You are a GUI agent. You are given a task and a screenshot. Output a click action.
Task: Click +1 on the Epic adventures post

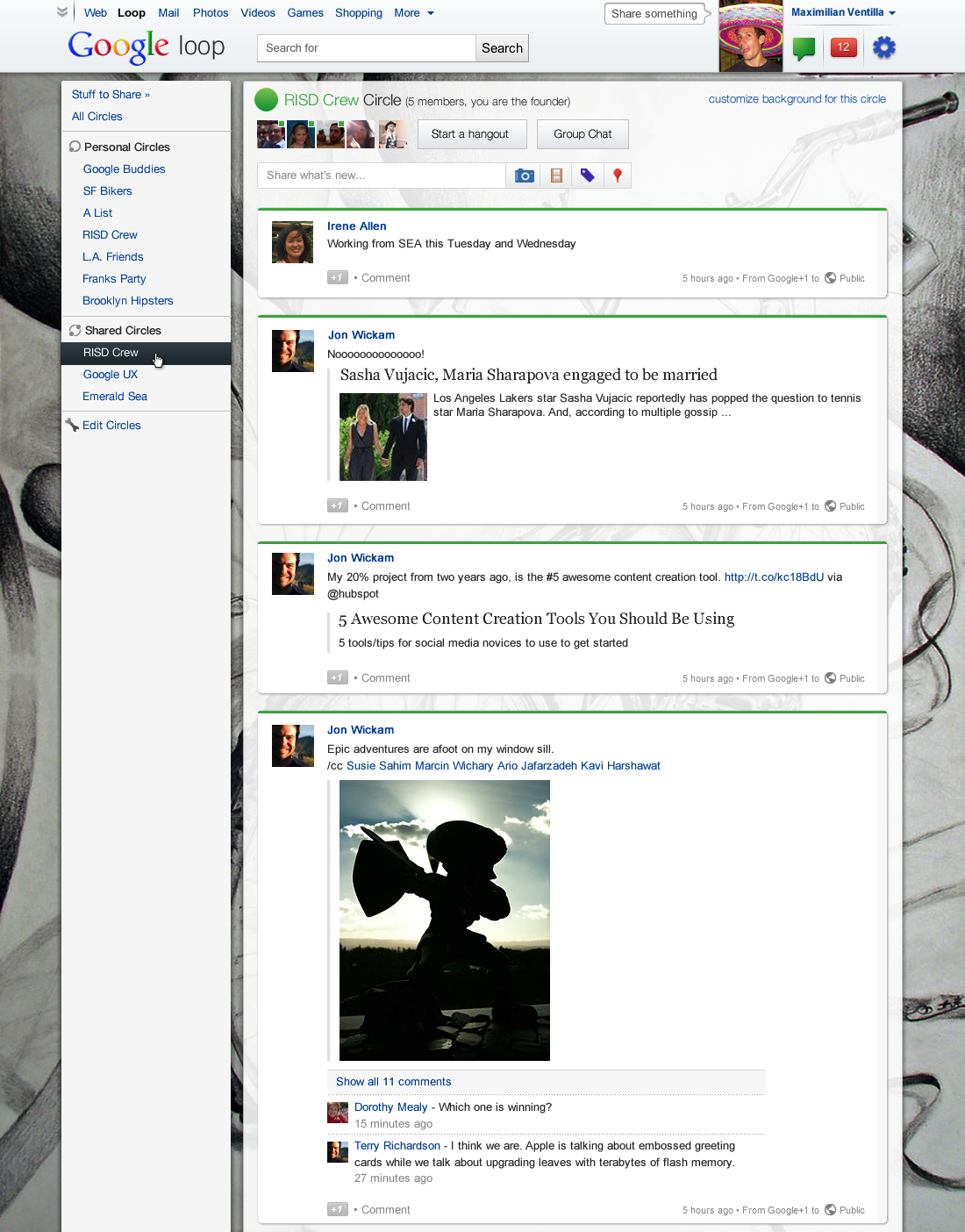coord(338,1209)
